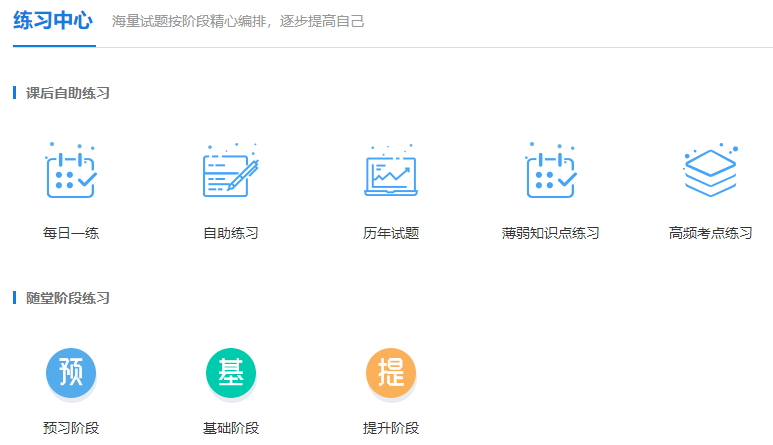Click the 薄弱知识点练习 label
This screenshot has height=445, width=773.
(x=551, y=233)
